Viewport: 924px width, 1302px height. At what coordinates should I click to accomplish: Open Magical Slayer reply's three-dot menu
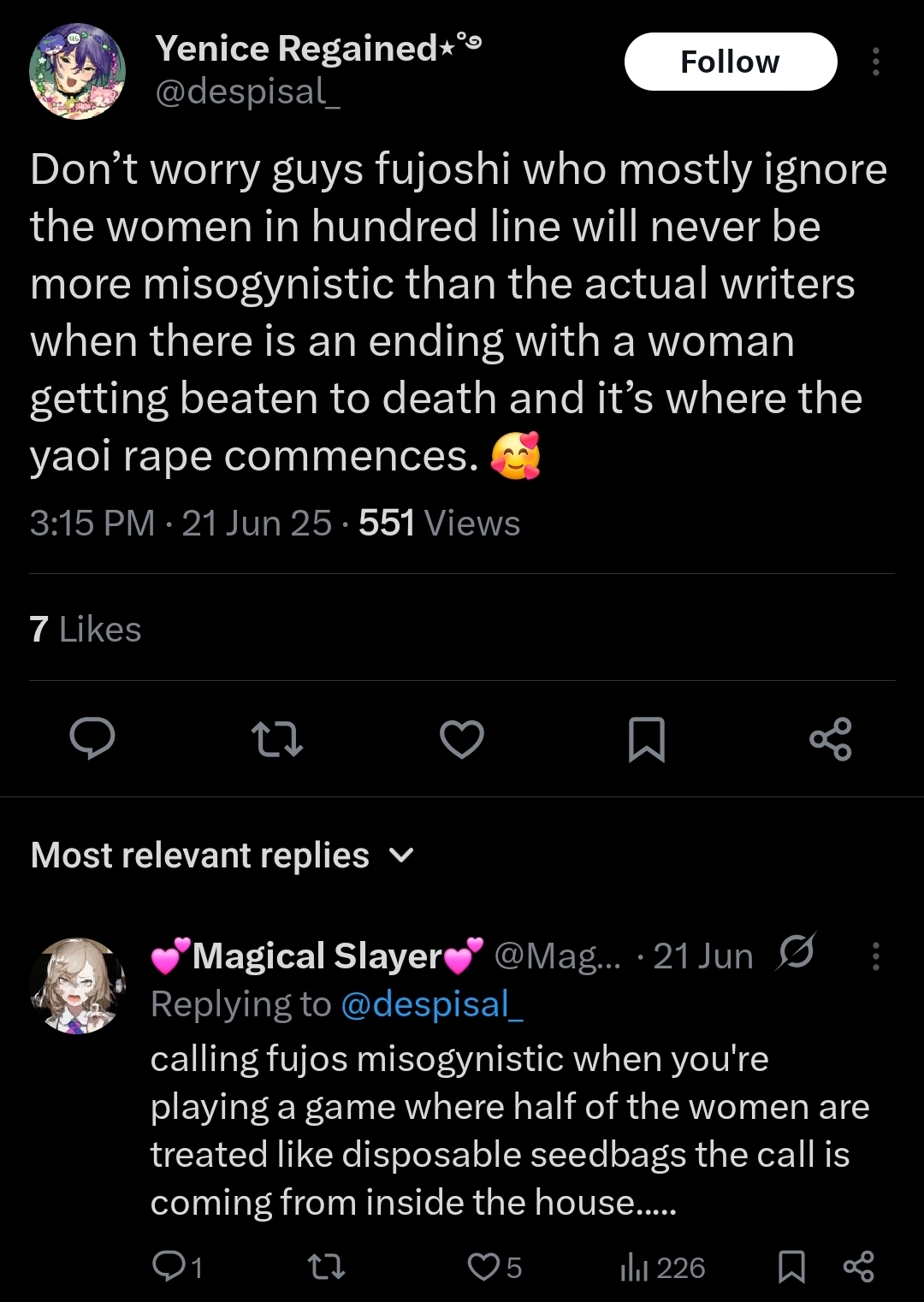click(875, 956)
